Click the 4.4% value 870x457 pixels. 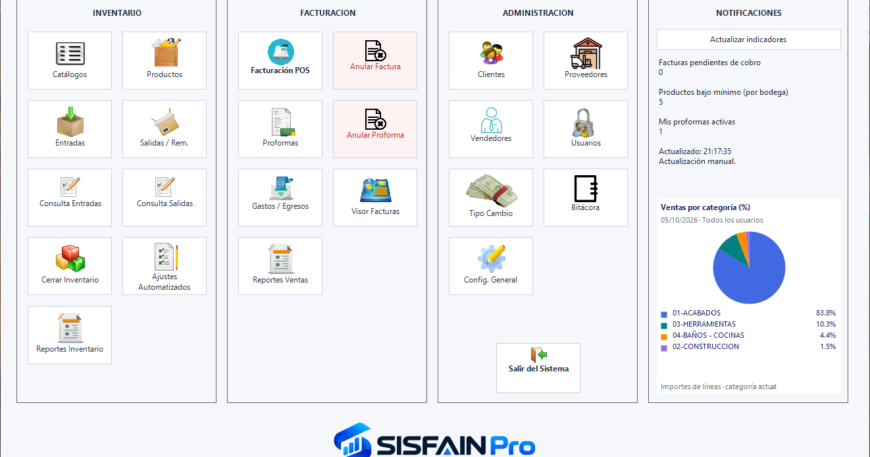(827, 335)
